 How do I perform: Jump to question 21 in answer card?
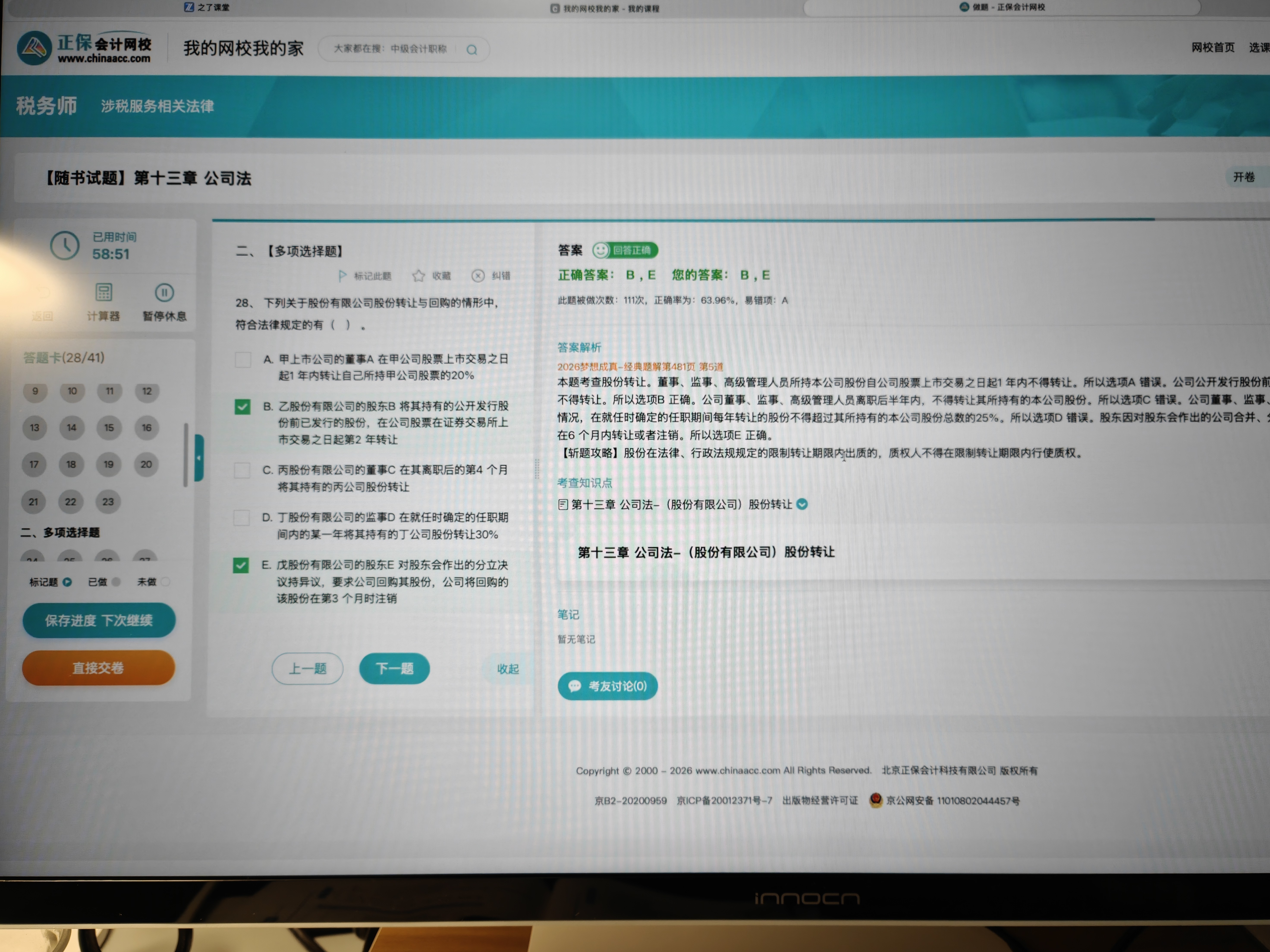click(33, 502)
